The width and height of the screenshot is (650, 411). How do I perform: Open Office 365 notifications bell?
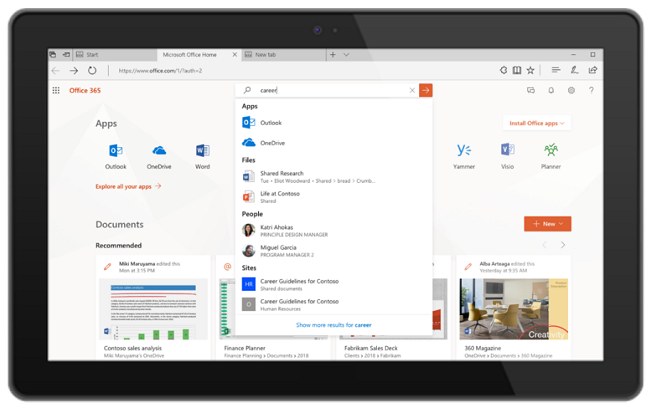[551, 90]
